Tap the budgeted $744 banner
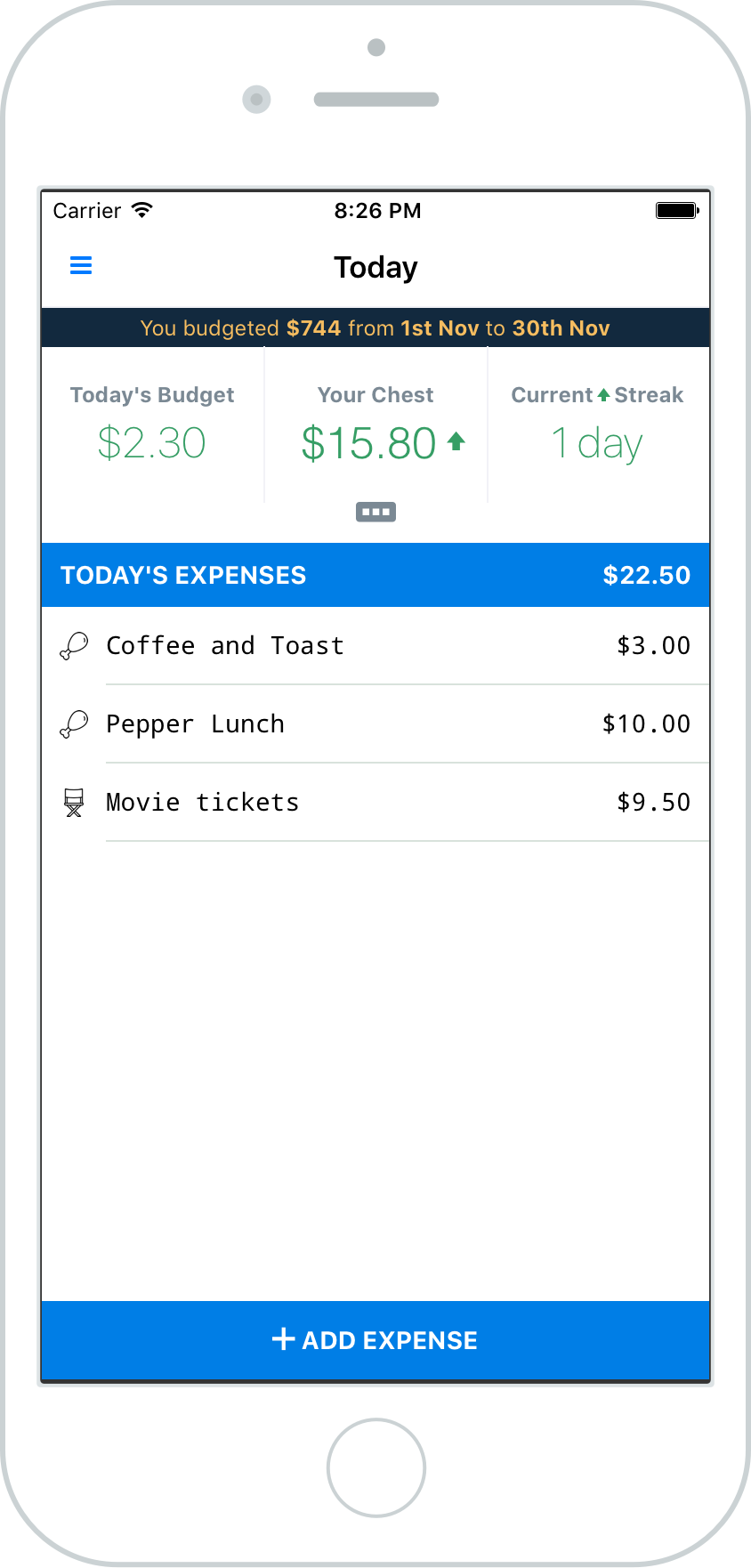This screenshot has width=751, height=1568. [375, 327]
